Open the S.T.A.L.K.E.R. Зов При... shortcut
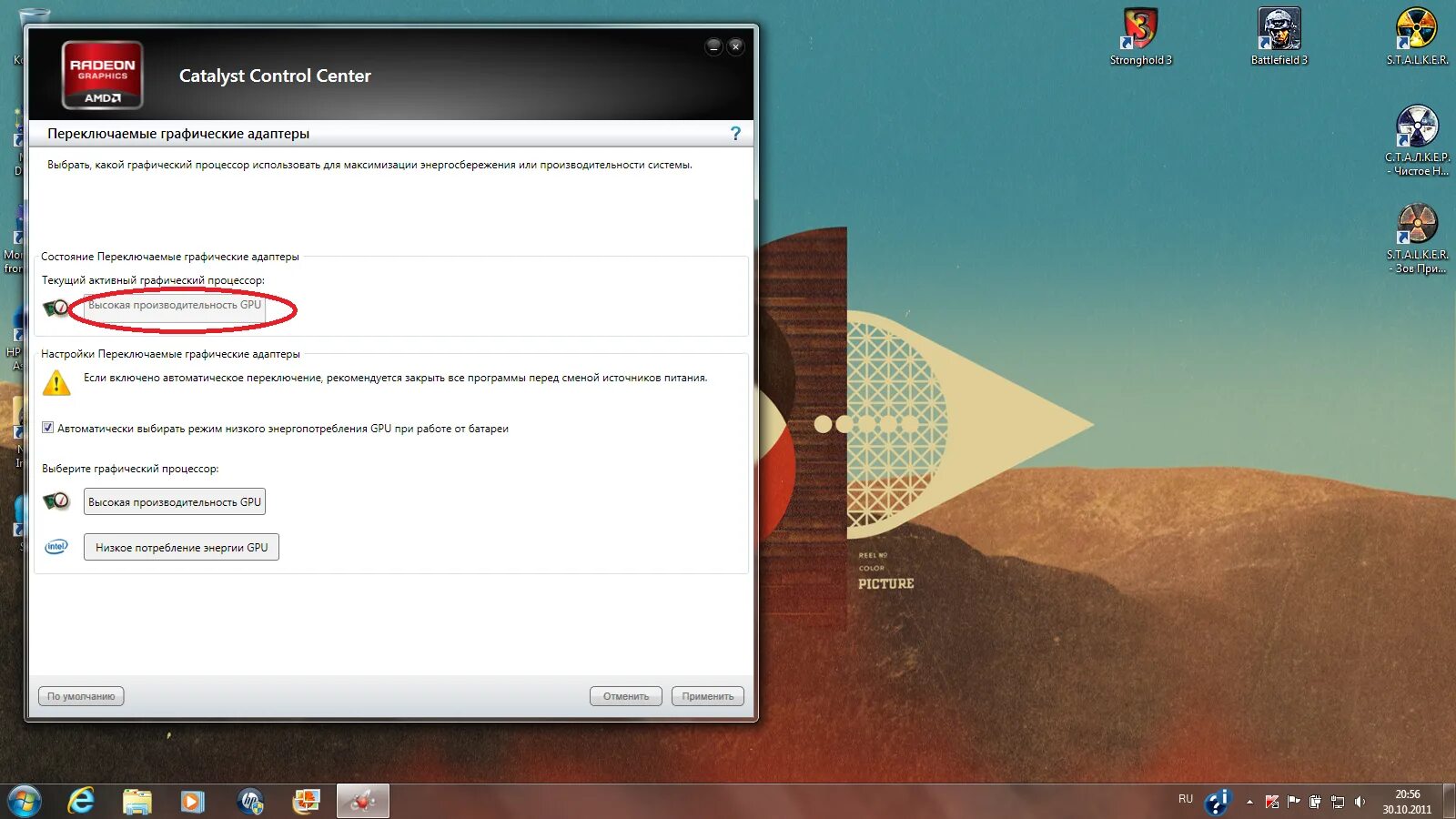Screen dimensions: 1456x819 1417,238
